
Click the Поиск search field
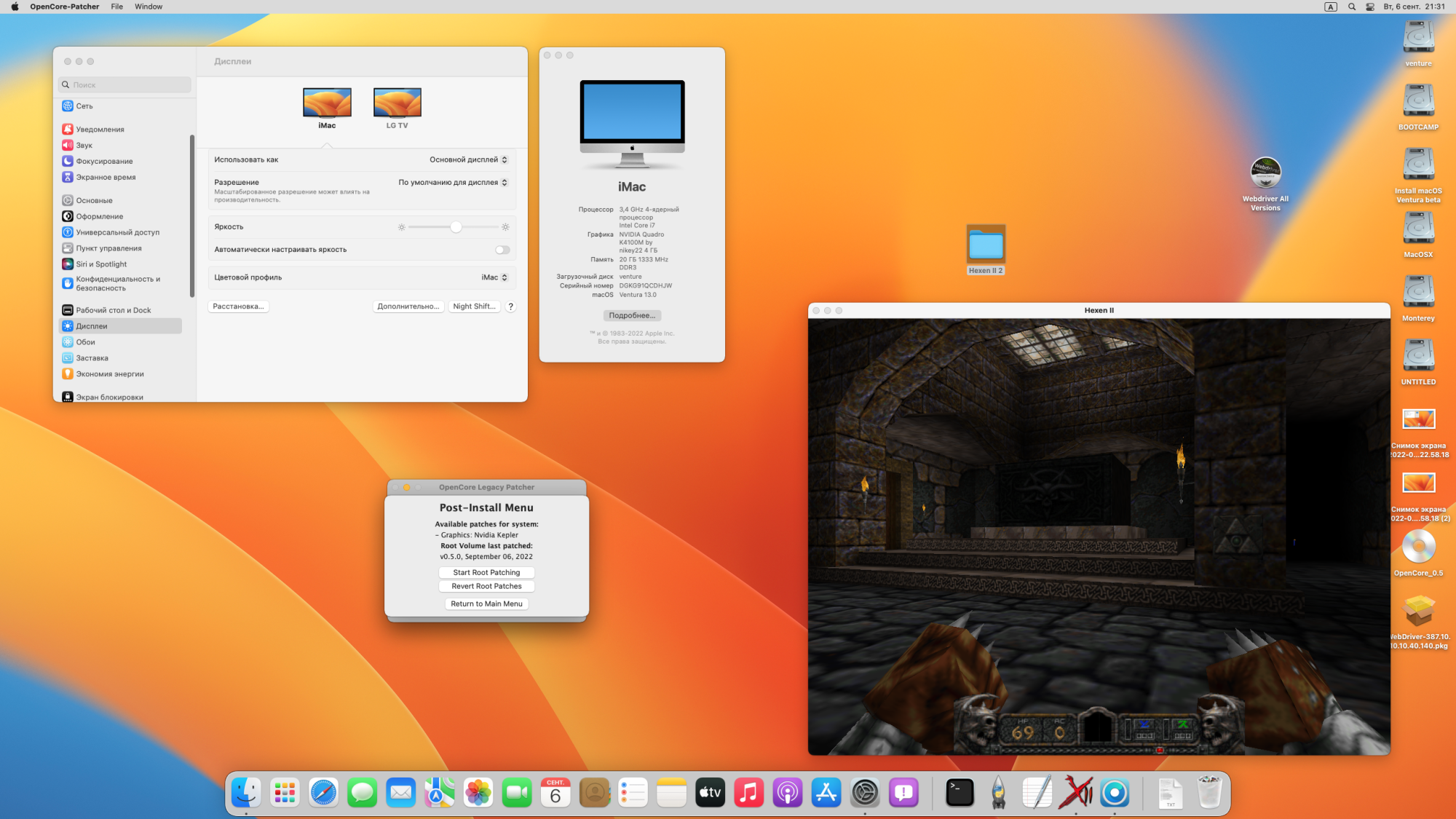(x=125, y=85)
